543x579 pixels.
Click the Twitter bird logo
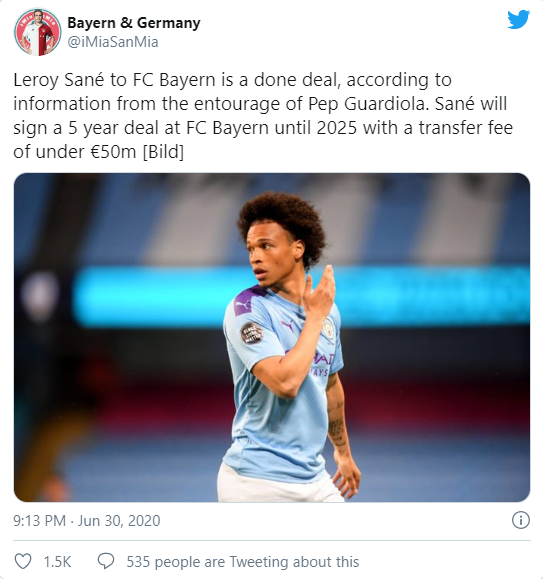(518, 20)
